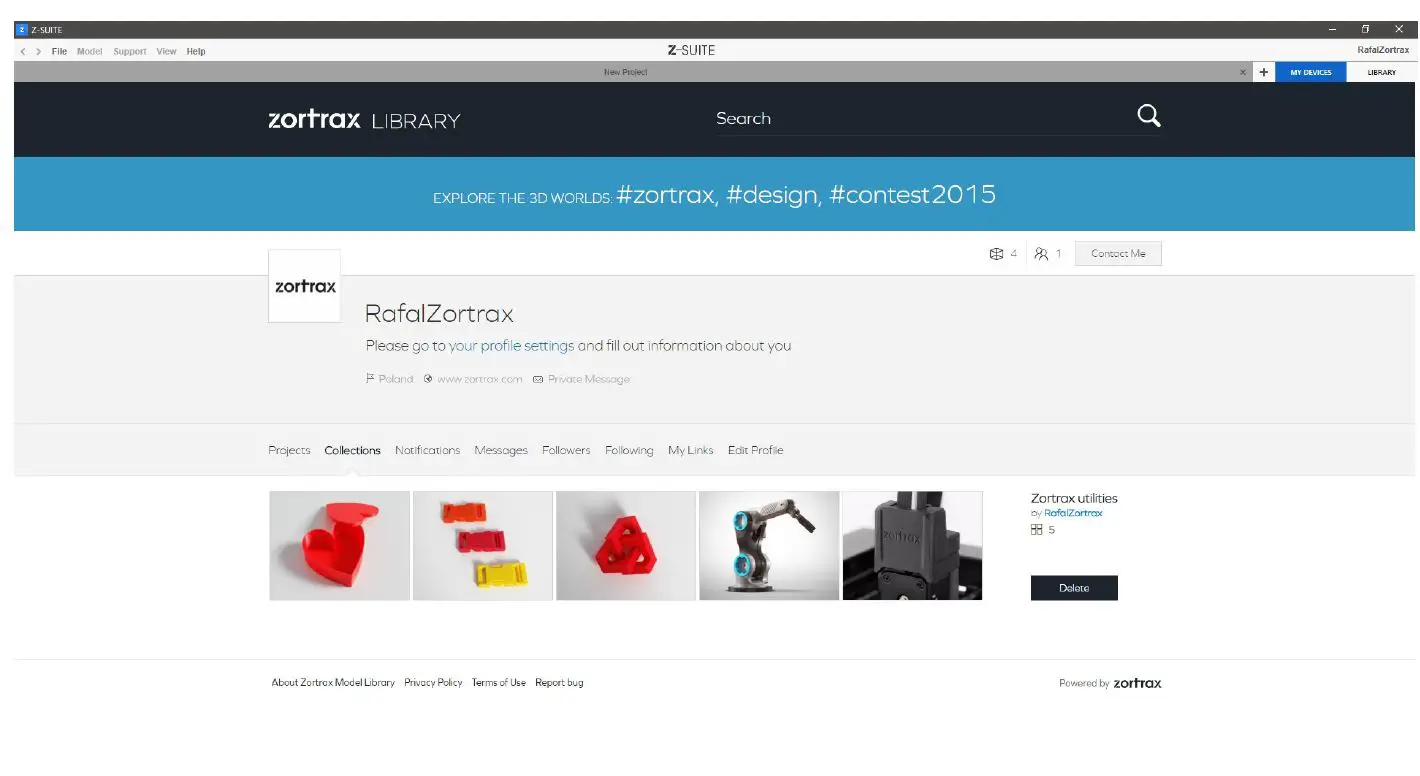Click the cube icon showing 4 projects
Viewport: 1420px width, 776px height.
pyautogui.click(x=993, y=253)
